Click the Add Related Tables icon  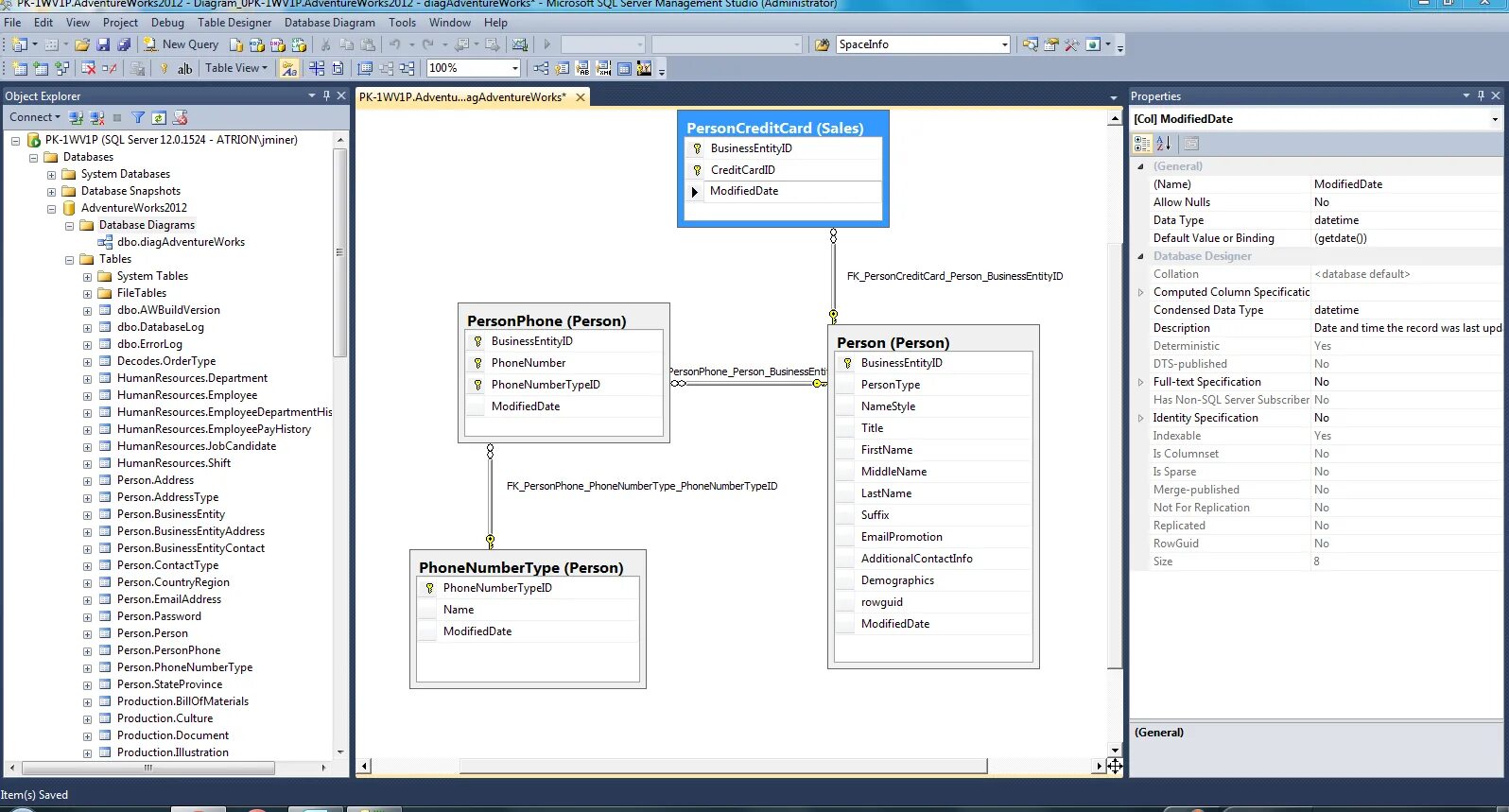[x=62, y=68]
